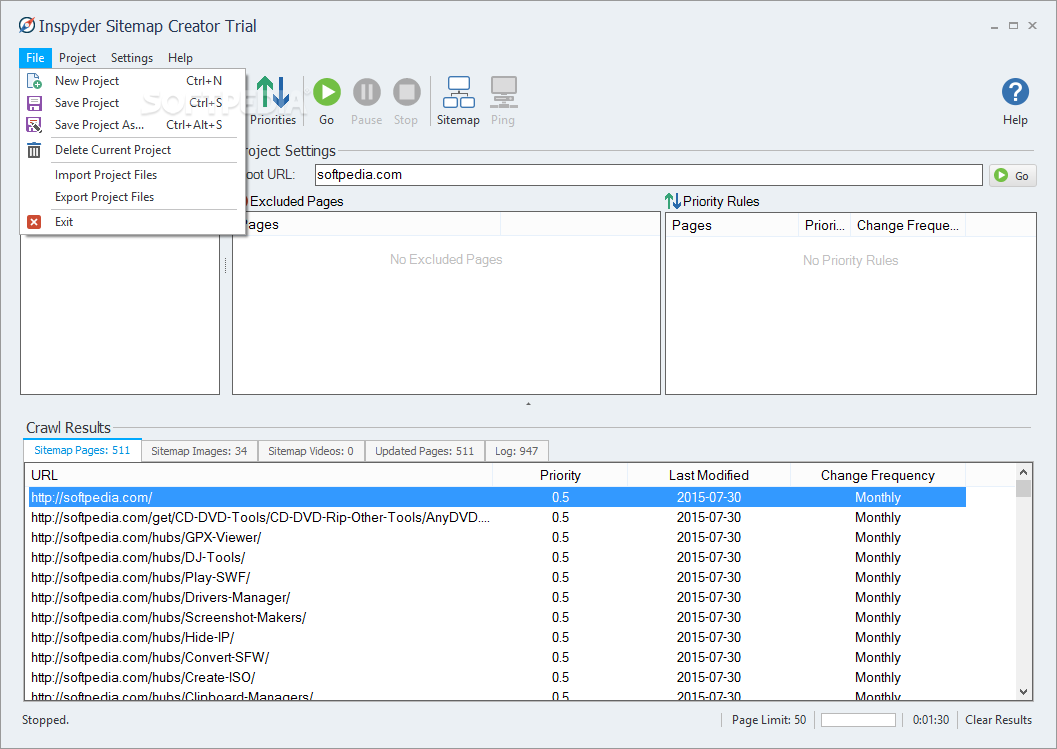Image resolution: width=1057 pixels, height=749 pixels.
Task: Switch to Sitemap Pages: 511 tab
Action: pos(82,450)
